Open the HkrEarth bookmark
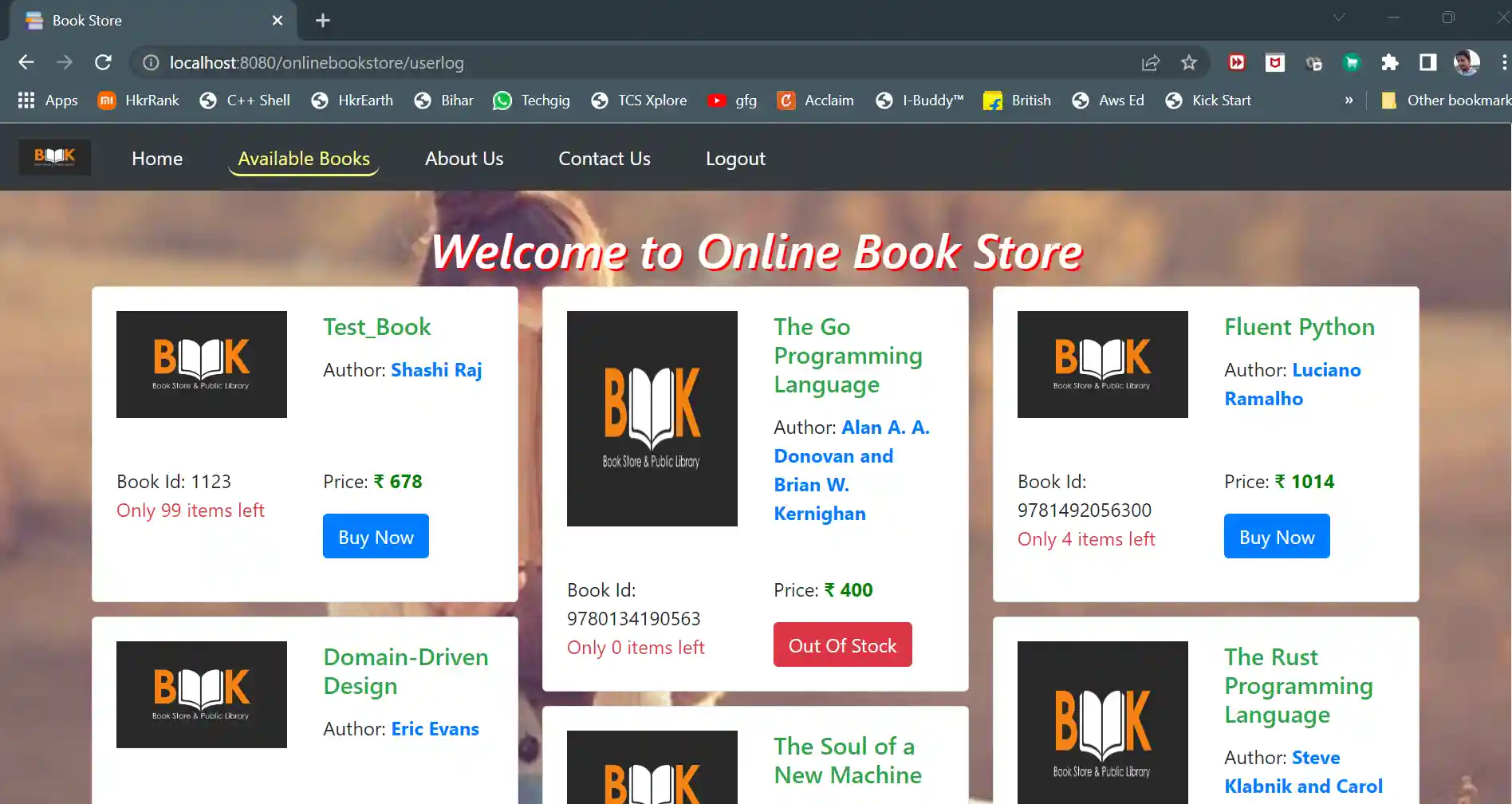1512x804 pixels. [x=352, y=100]
